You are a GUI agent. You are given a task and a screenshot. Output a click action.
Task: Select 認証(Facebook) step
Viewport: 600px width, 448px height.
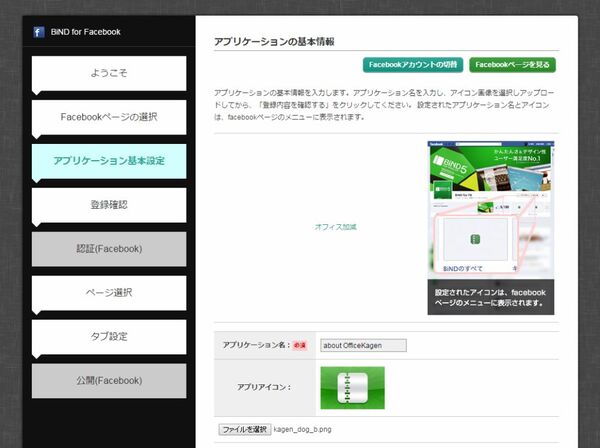[109, 249]
